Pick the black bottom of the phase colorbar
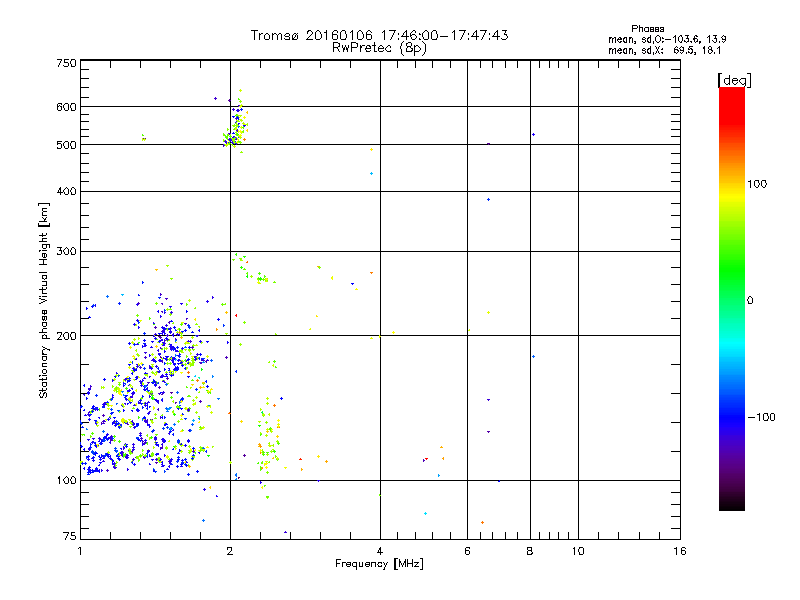 coord(732,503)
